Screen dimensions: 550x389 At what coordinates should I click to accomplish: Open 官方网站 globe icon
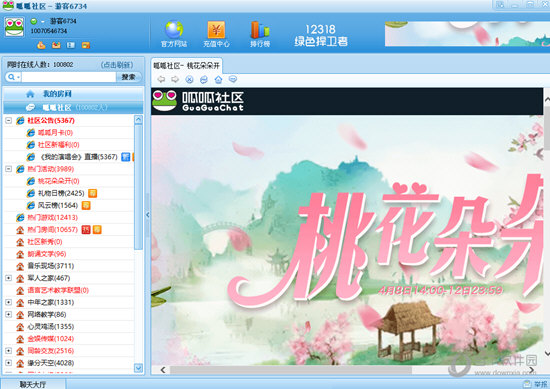[x=174, y=34]
